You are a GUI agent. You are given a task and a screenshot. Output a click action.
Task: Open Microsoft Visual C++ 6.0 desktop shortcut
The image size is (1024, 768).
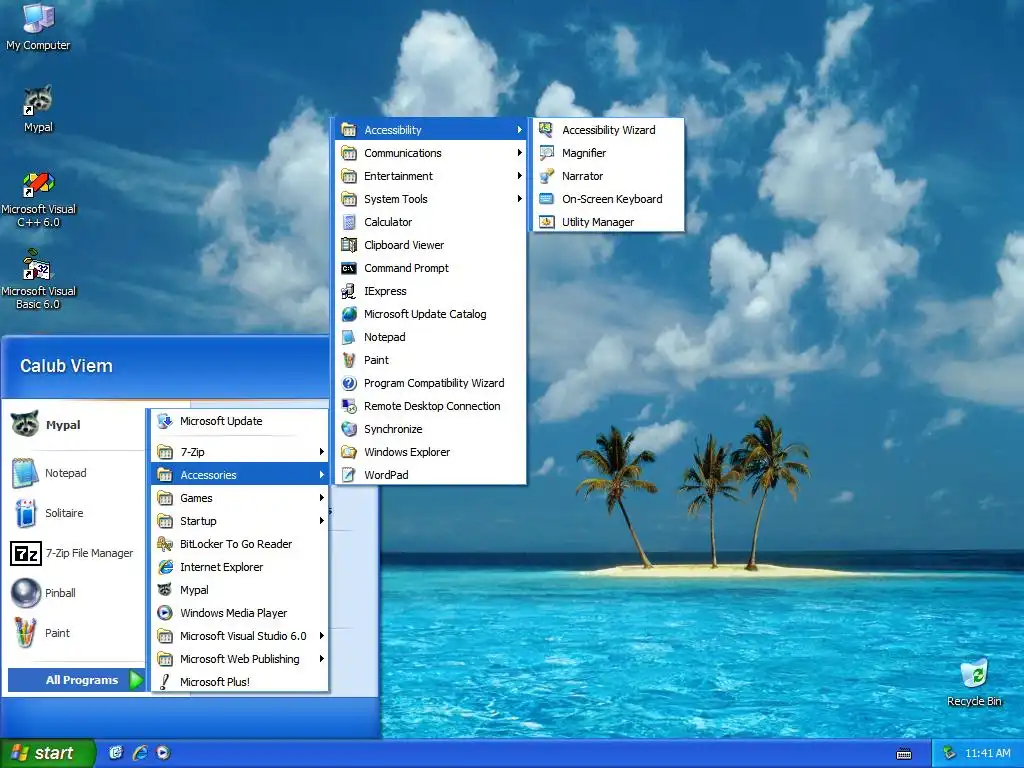point(38,200)
